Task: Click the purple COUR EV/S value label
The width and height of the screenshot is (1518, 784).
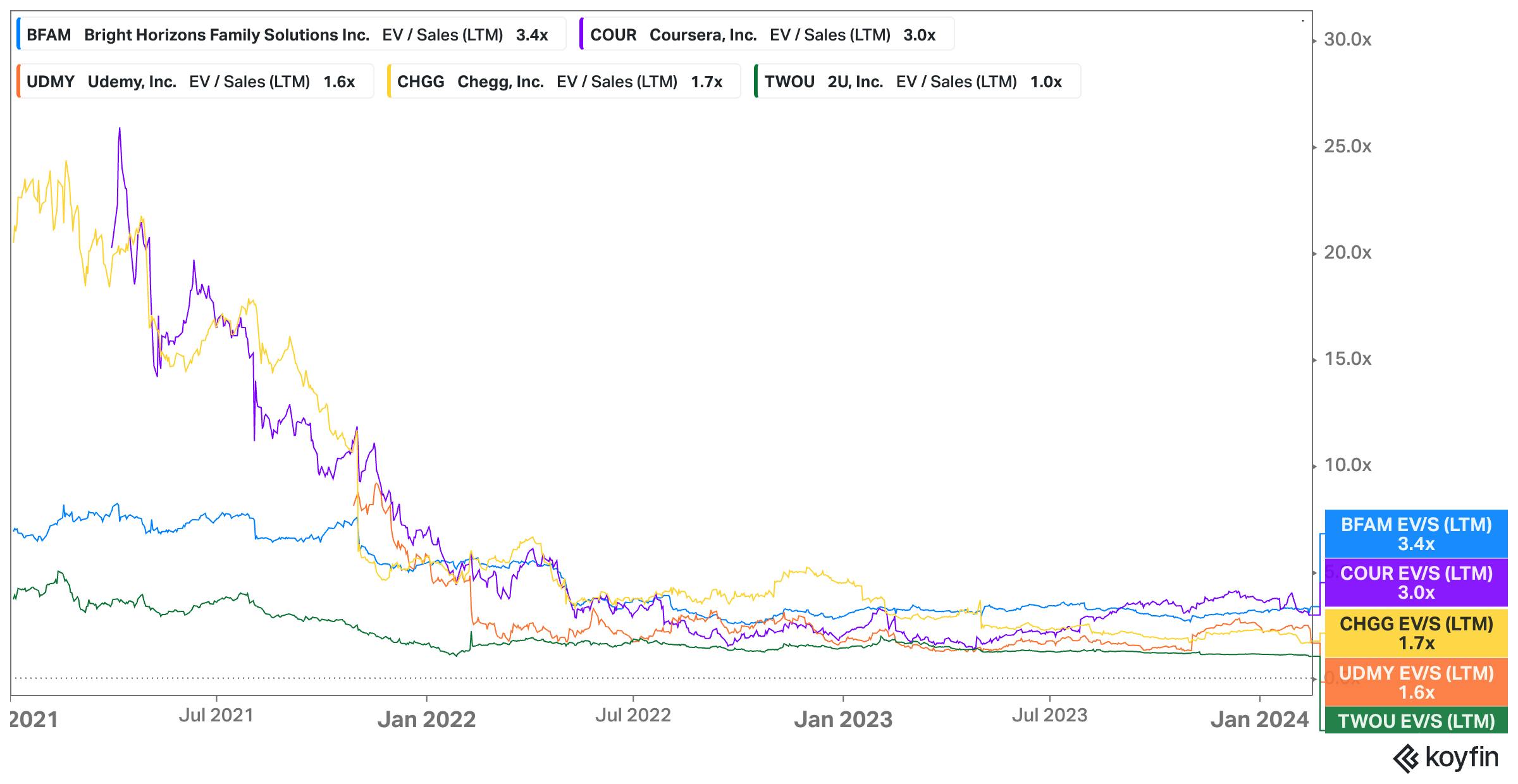Action: pyautogui.click(x=1416, y=583)
